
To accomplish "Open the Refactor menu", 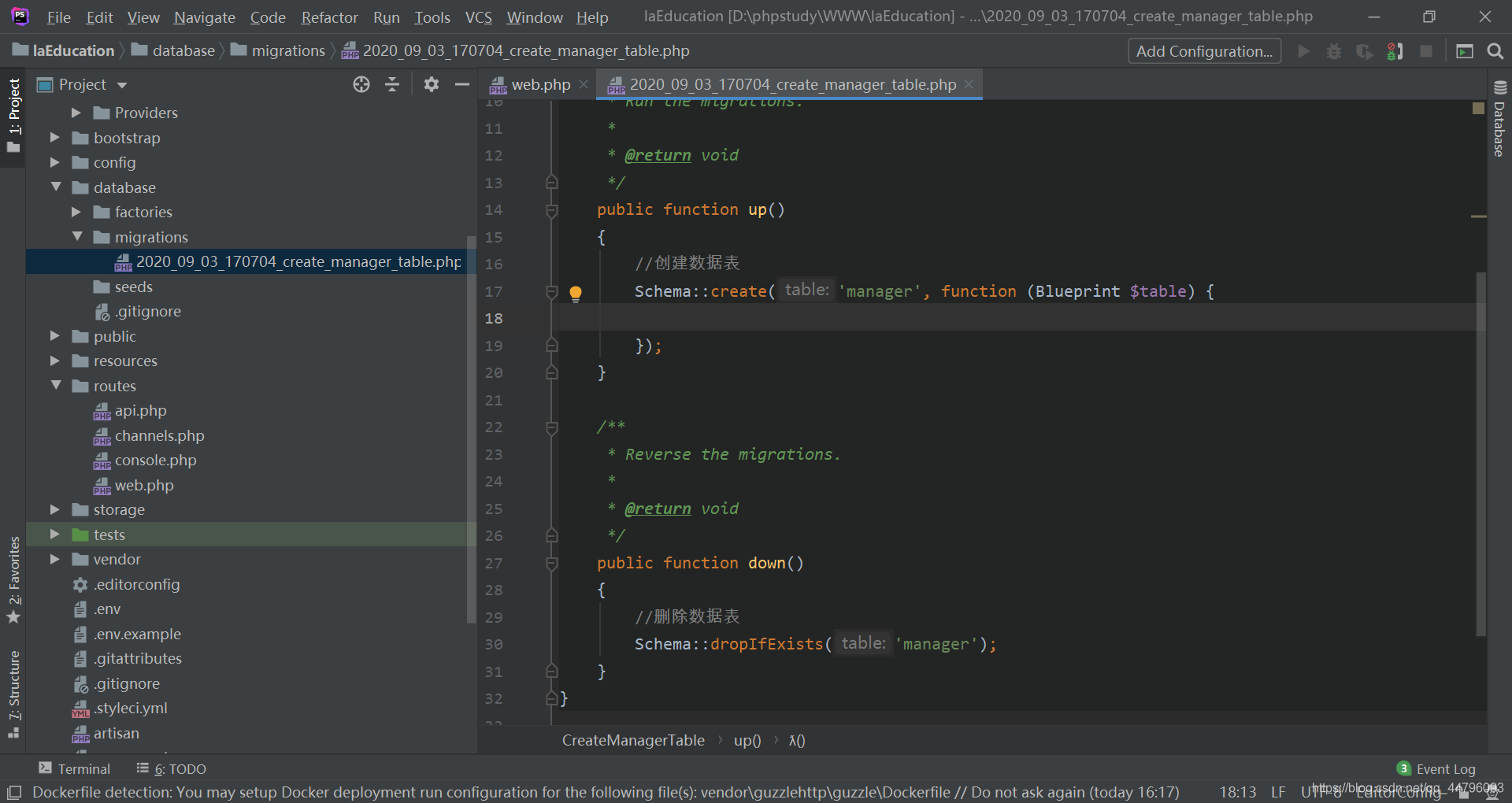I will [329, 17].
